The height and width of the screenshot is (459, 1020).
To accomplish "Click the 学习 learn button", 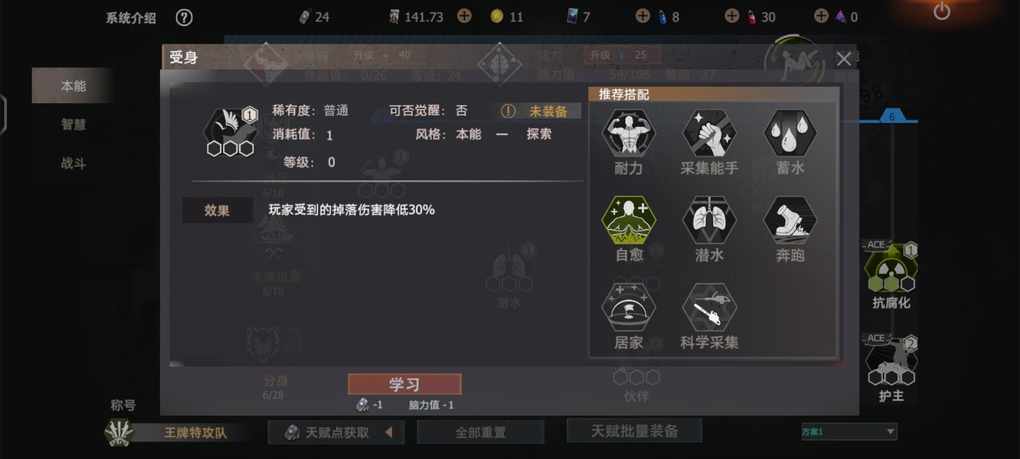I will 405,384.
